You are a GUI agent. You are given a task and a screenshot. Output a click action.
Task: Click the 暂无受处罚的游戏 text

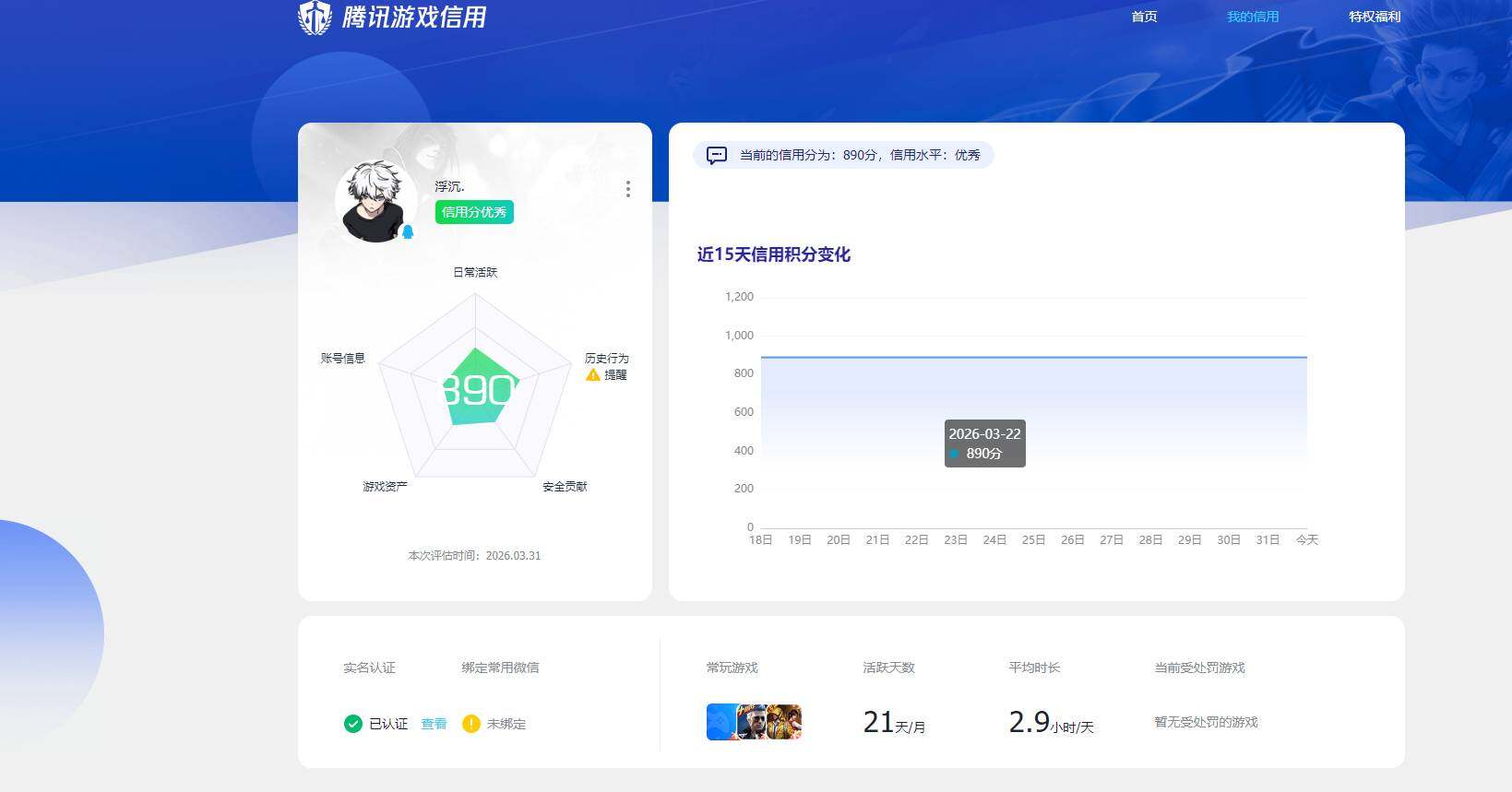coord(1206,722)
